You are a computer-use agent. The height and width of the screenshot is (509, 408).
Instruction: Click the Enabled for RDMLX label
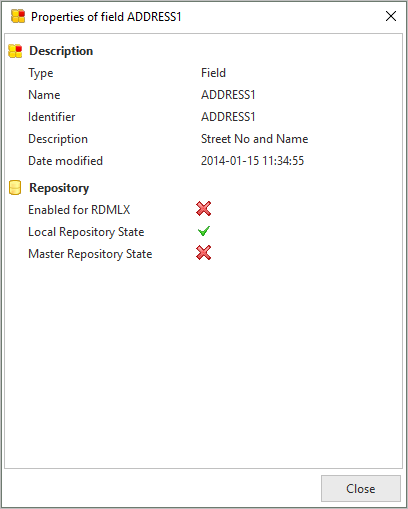coord(79,210)
